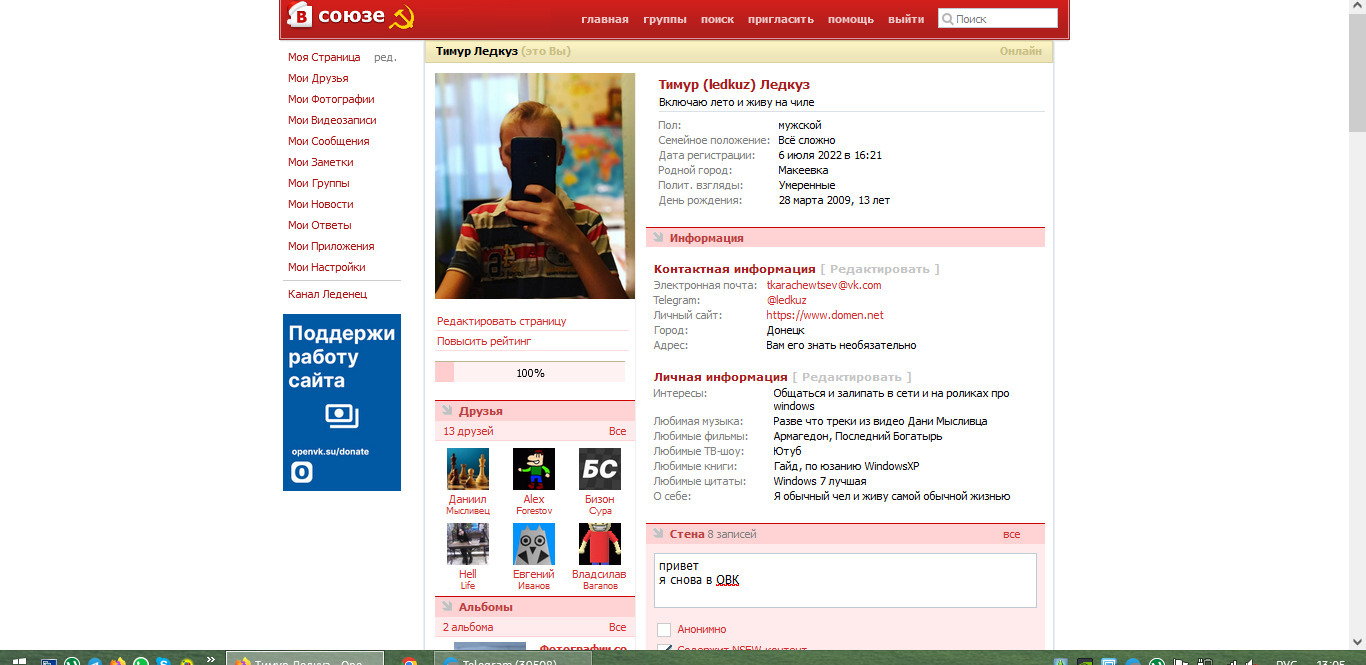This screenshot has width=1366, height=665.
Task: Click «Все» in the Альбомы section
Action: point(618,627)
